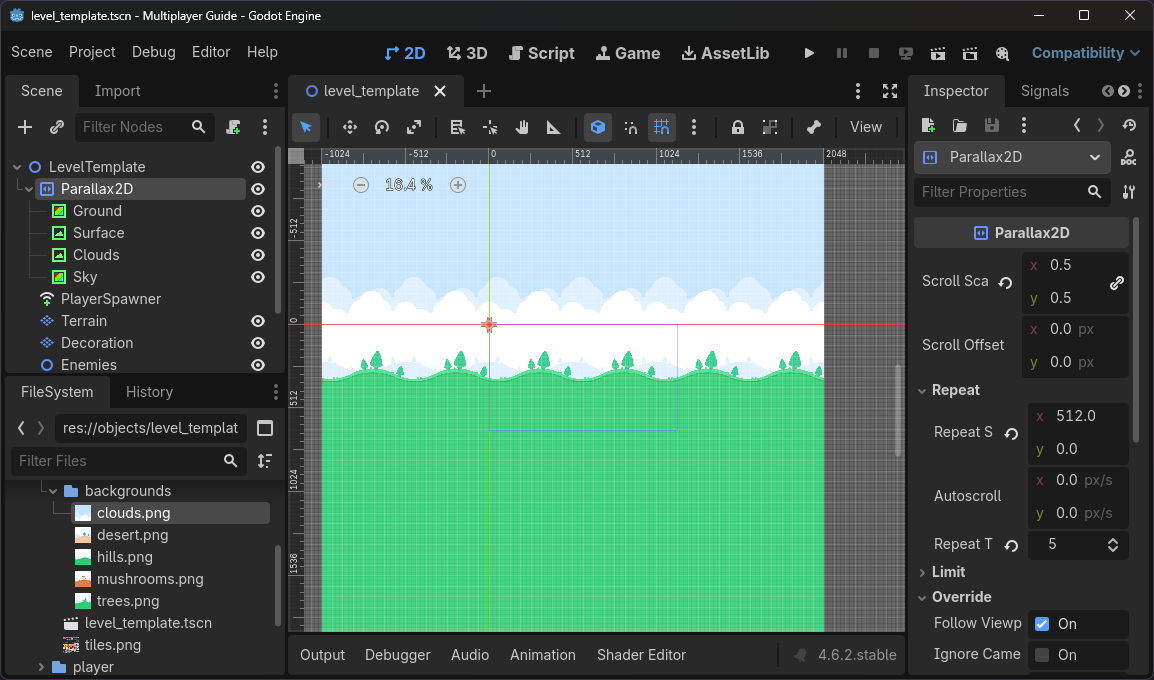Activate the Scale Mode tool
Image resolution: width=1154 pixels, height=680 pixels.
(414, 127)
